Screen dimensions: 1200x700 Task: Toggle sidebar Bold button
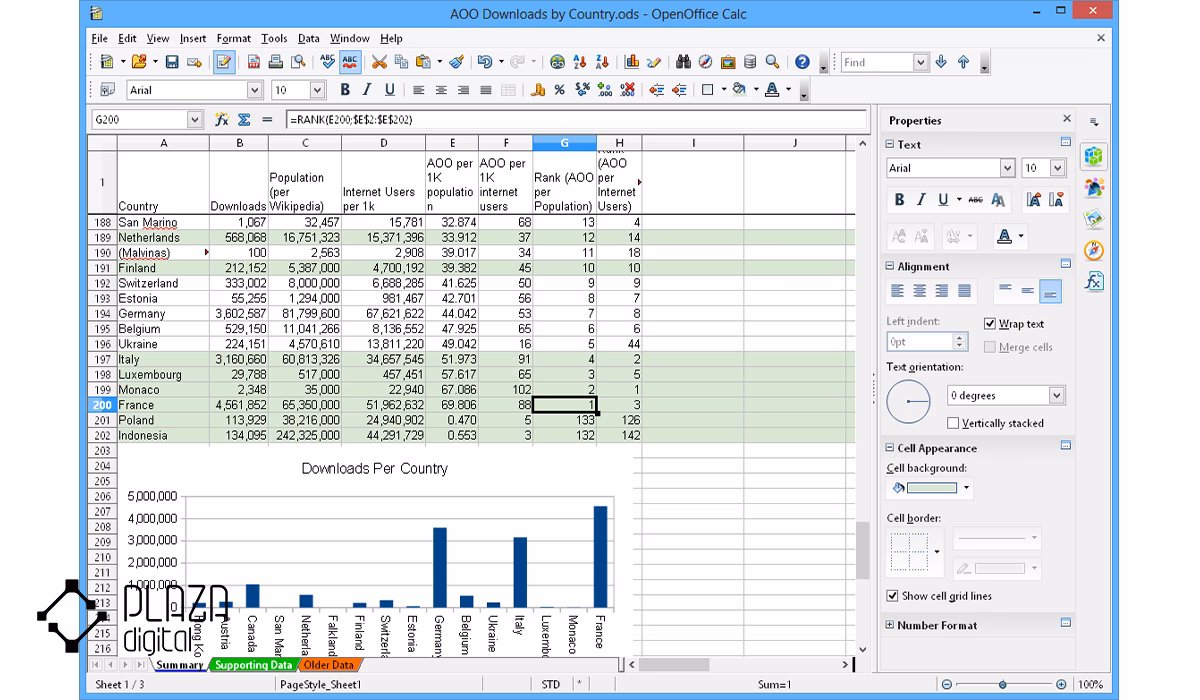tap(899, 200)
